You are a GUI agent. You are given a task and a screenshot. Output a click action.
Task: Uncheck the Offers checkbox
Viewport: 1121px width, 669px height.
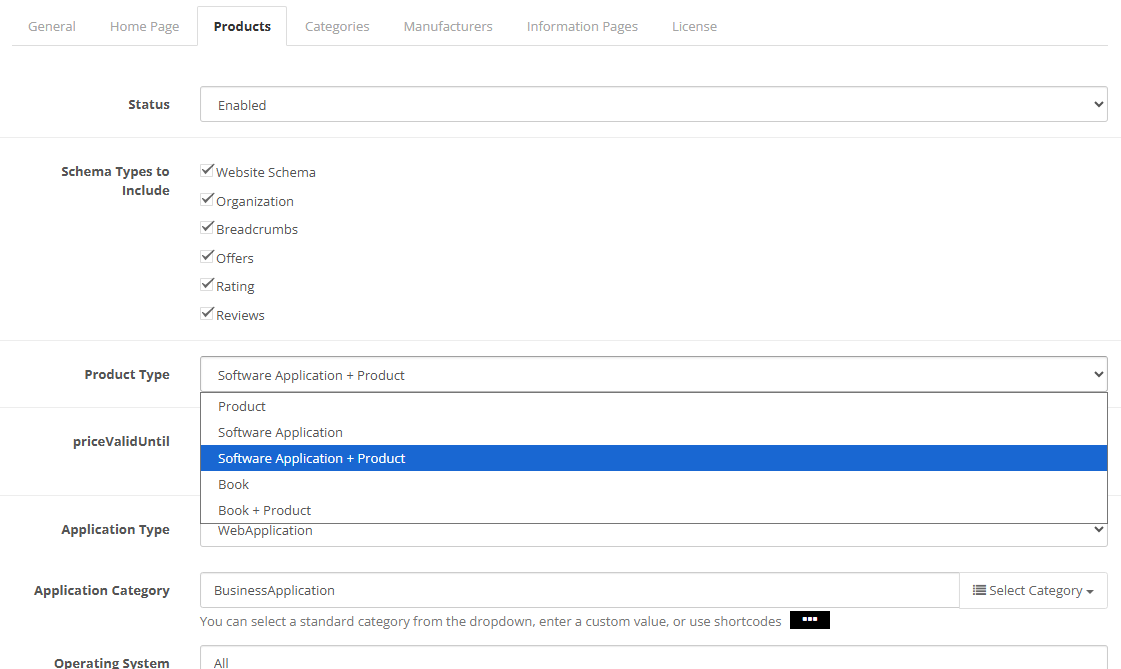point(208,257)
